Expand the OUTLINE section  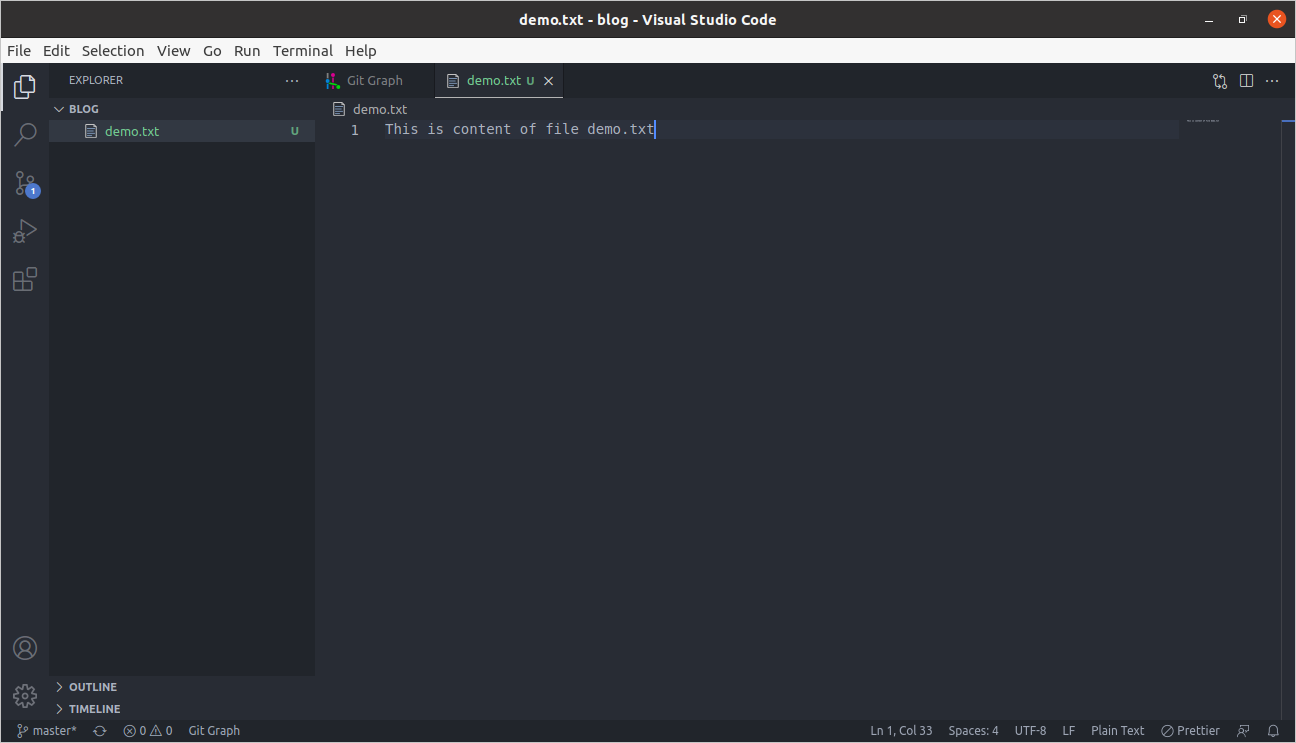tap(182, 687)
